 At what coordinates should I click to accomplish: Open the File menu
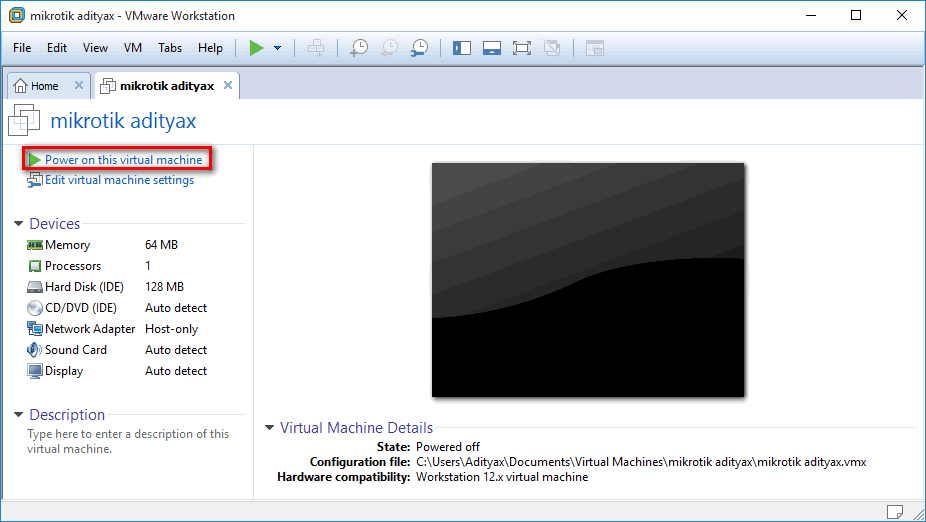pyautogui.click(x=22, y=48)
